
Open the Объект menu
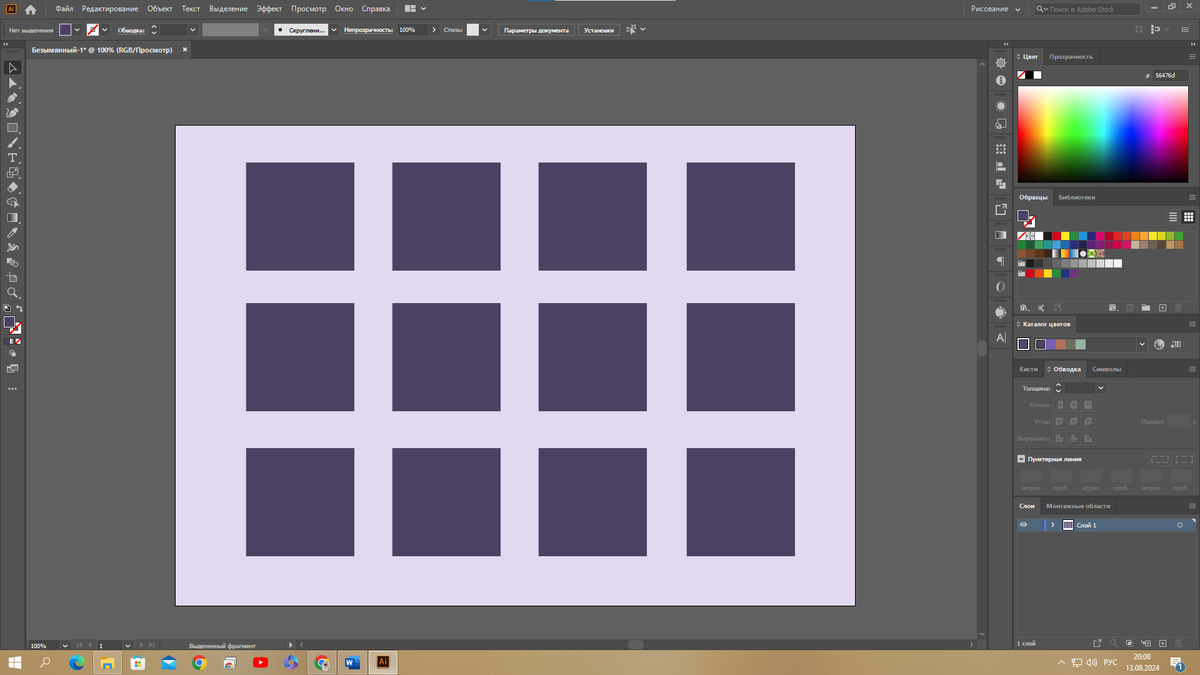click(x=160, y=9)
